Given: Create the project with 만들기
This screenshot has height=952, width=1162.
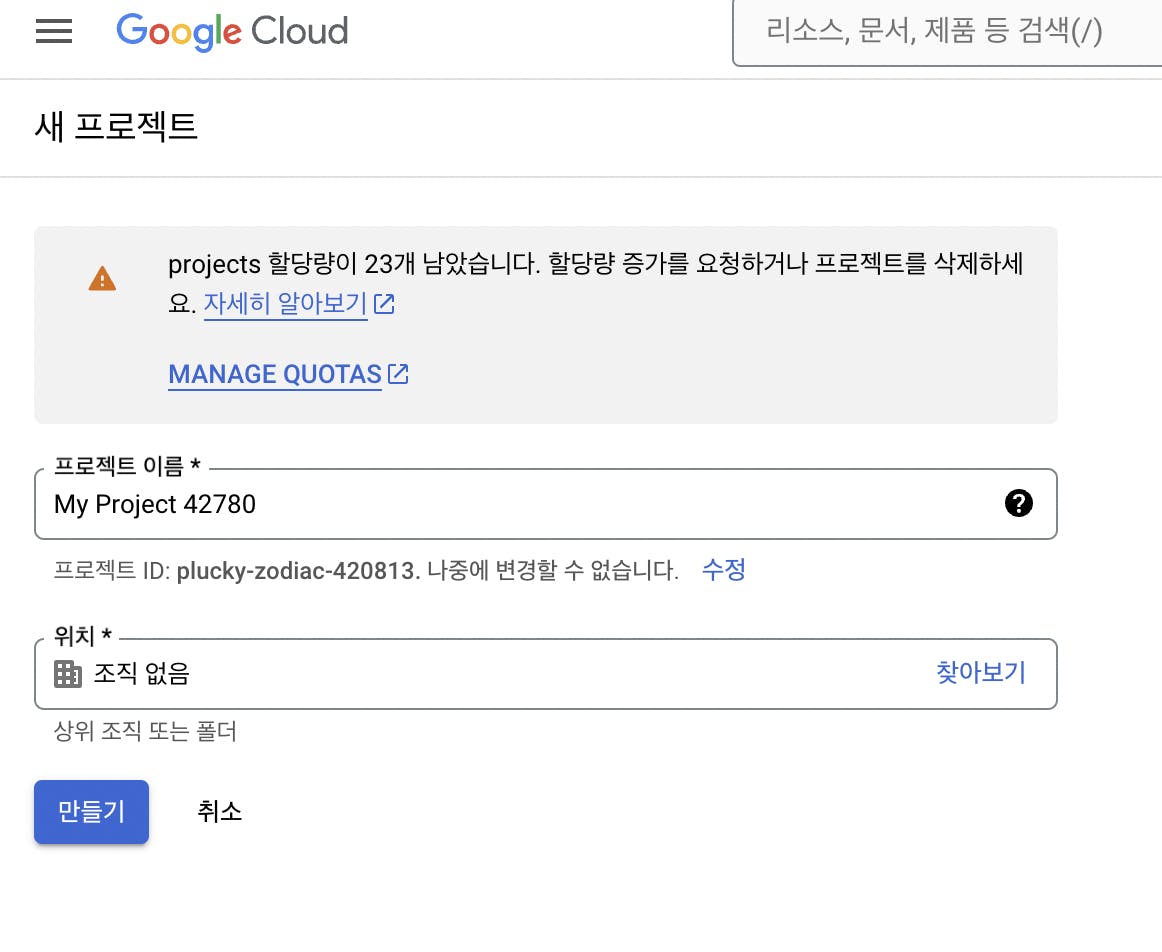Looking at the screenshot, I should pos(91,812).
